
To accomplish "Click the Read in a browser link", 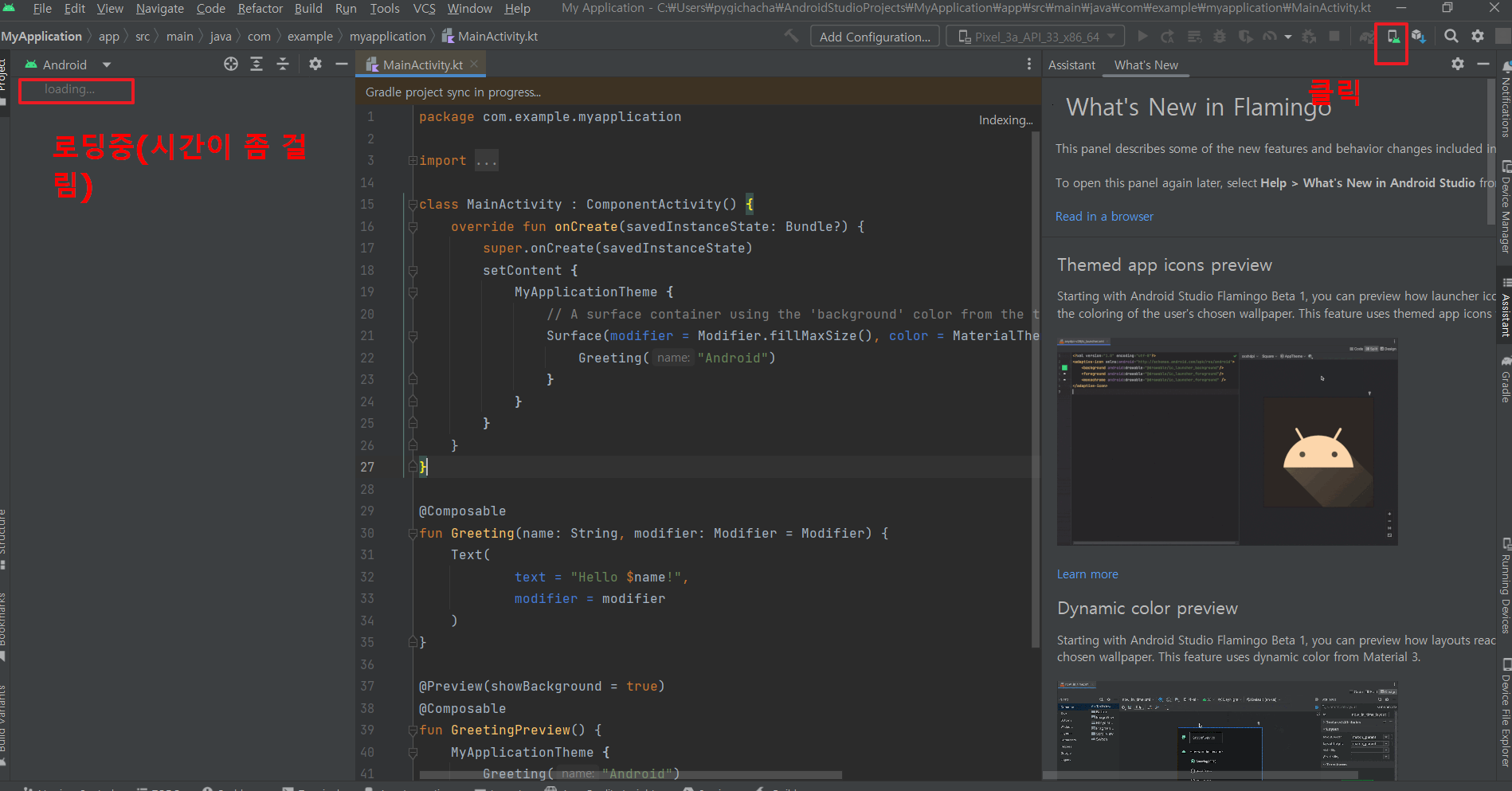I will [1104, 216].
